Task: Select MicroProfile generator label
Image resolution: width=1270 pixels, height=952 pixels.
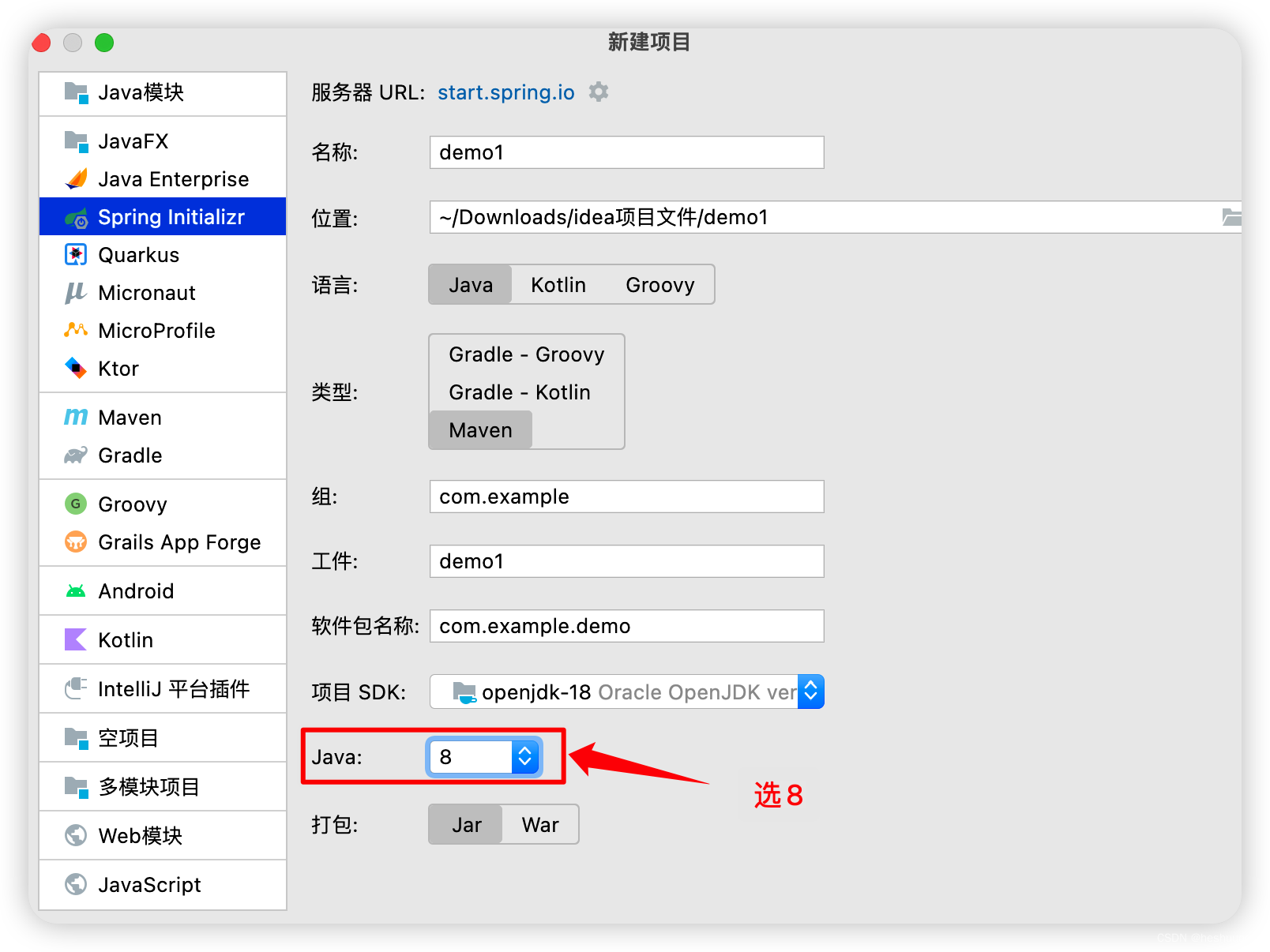Action: (x=156, y=331)
